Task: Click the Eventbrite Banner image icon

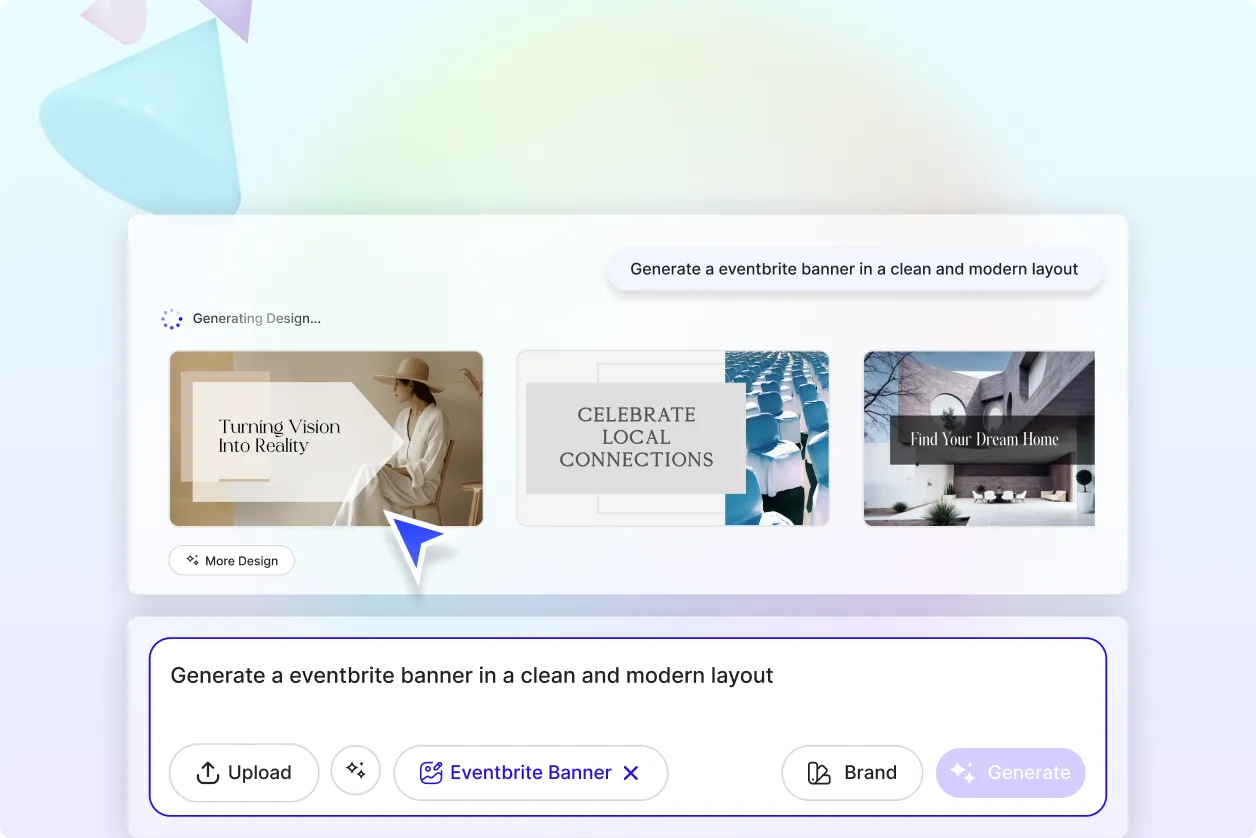Action: pos(431,773)
